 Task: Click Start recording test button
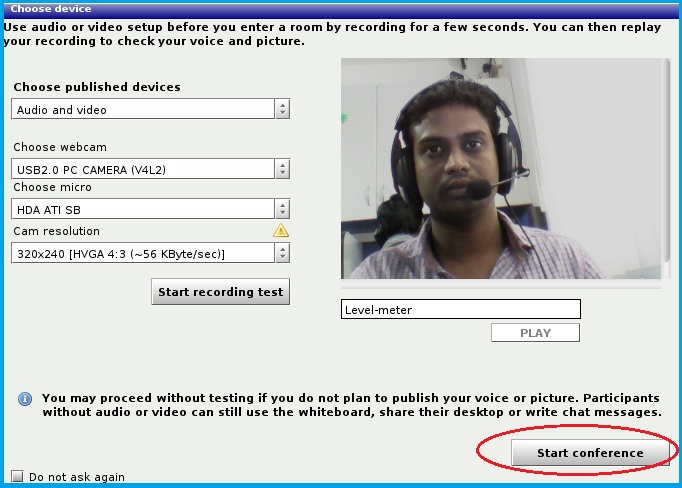coord(221,291)
